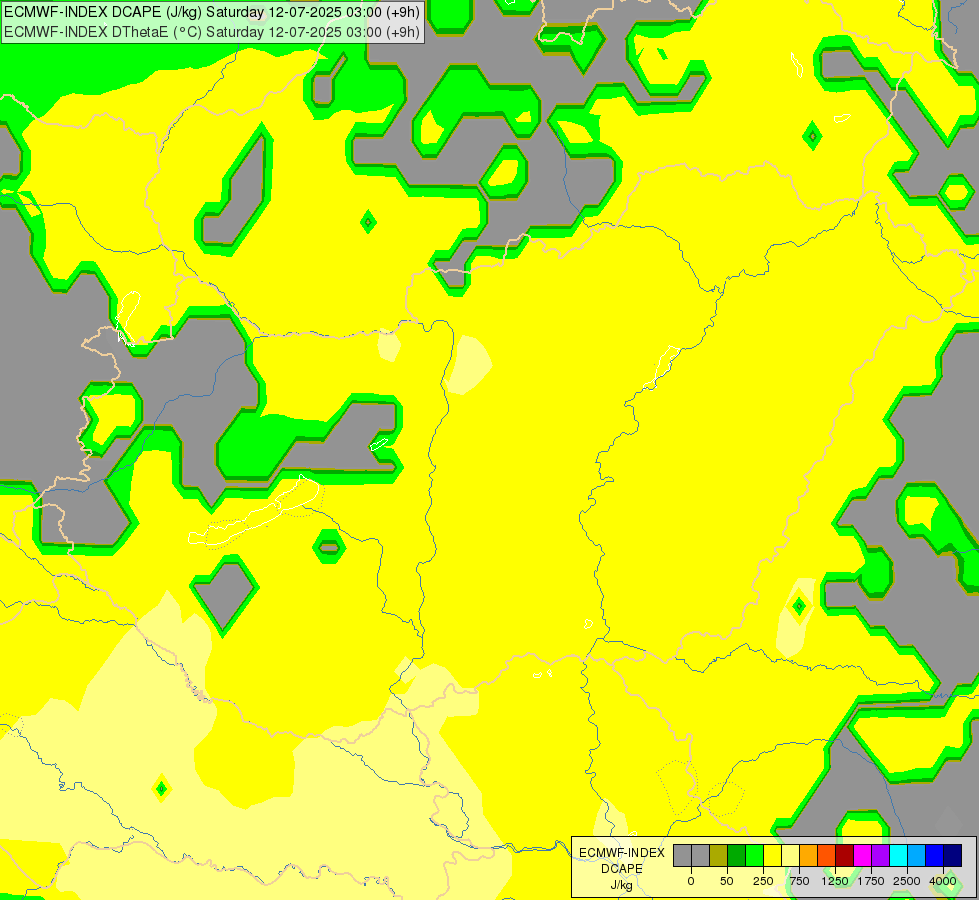The image size is (979, 900).
Task: Click the "1750" legend scale label
Action: click(871, 881)
